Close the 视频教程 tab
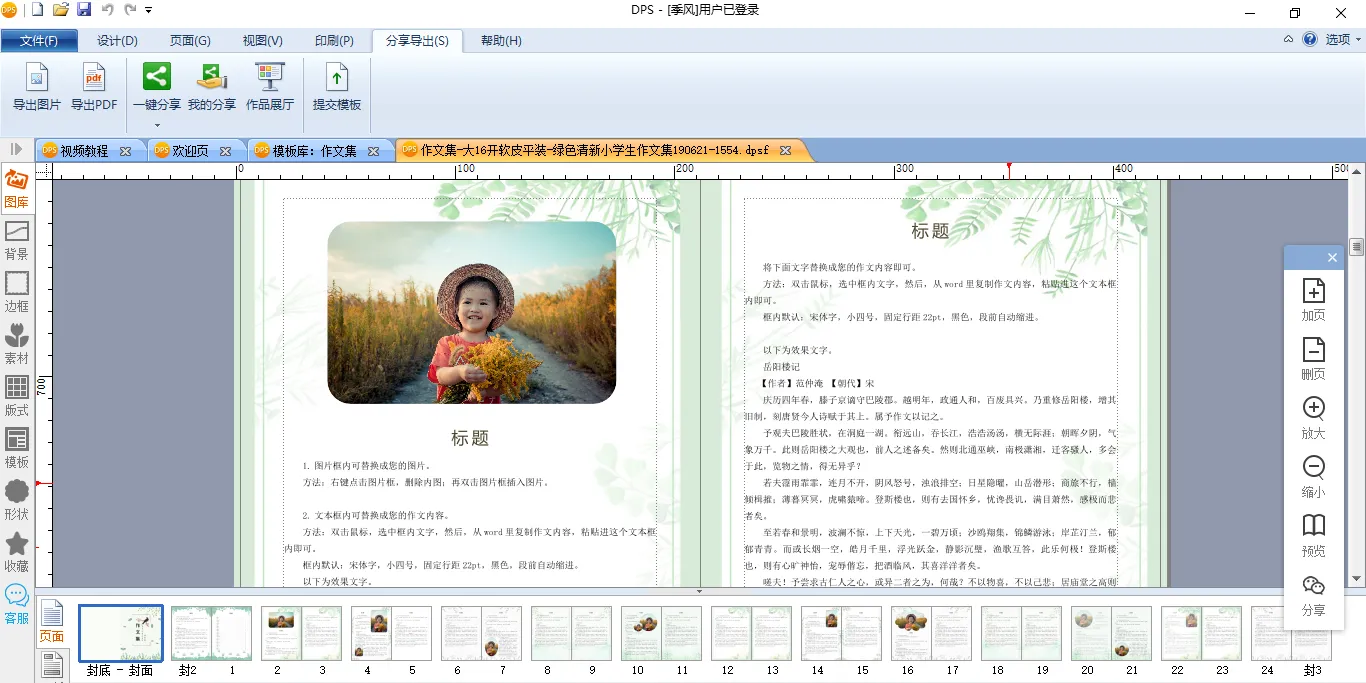The image size is (1366, 683). 125,151
